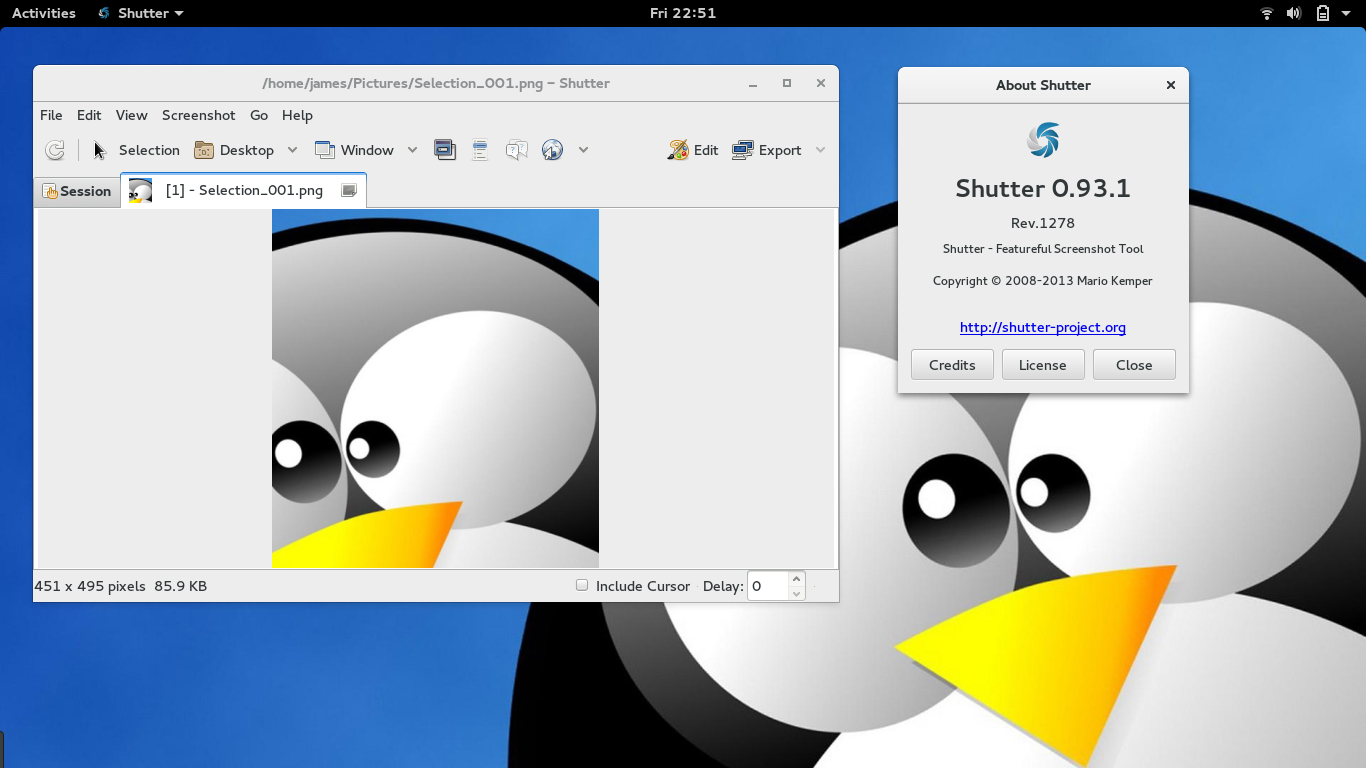The image size is (1366, 768).
Task: Click the capture menu icon
Action: click(480, 150)
